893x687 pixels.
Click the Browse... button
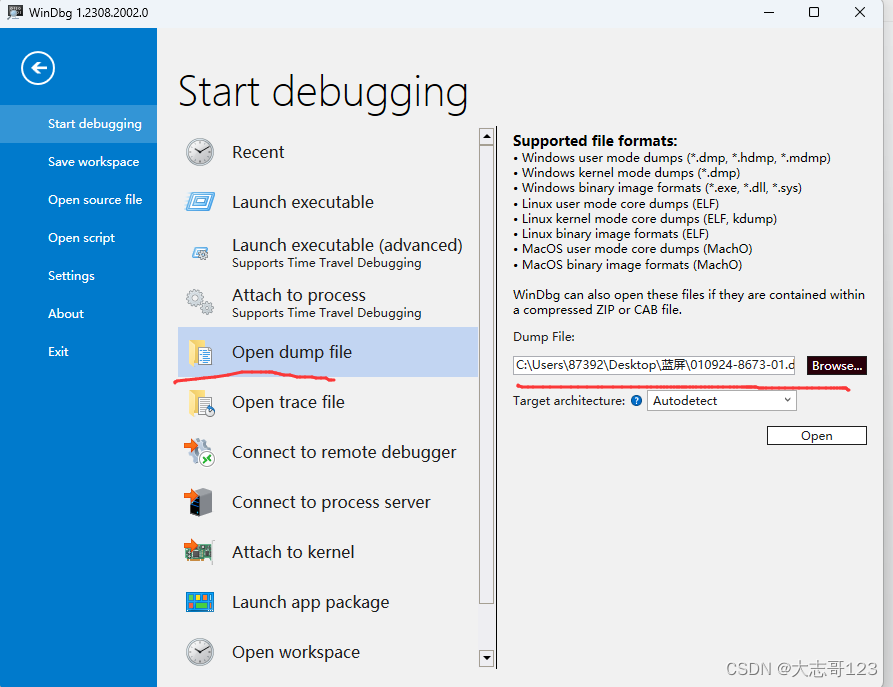point(837,366)
